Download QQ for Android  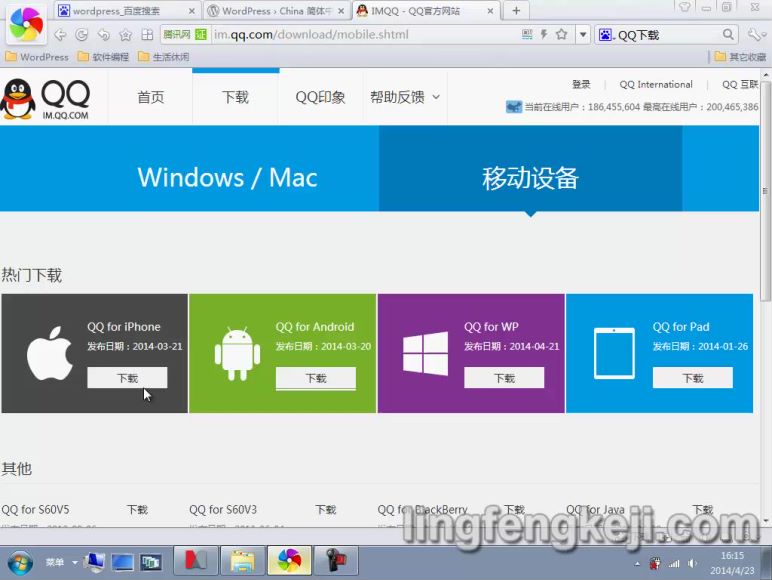[316, 378]
